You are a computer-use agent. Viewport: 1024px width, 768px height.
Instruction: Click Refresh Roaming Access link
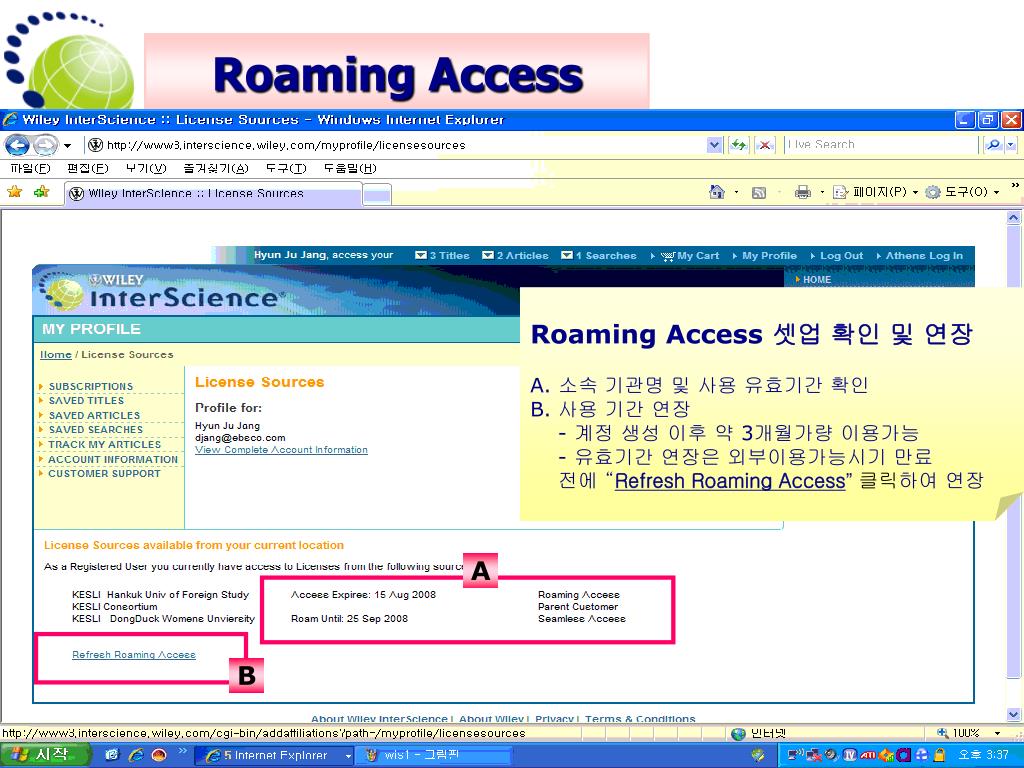134,655
